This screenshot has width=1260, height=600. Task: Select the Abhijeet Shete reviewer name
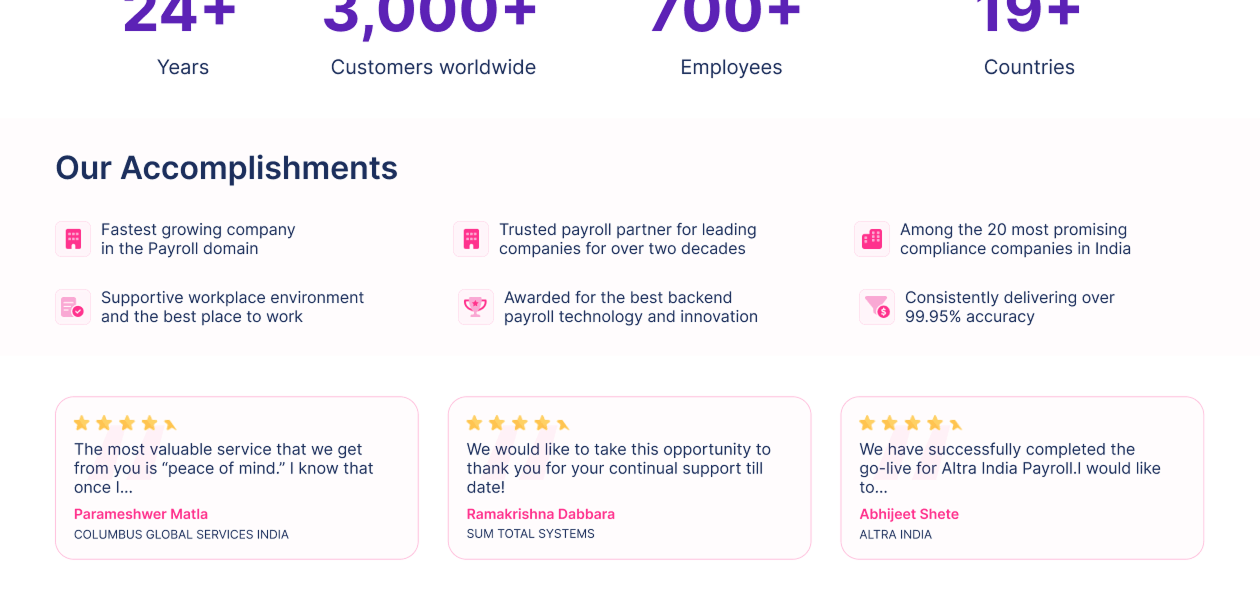coord(909,514)
